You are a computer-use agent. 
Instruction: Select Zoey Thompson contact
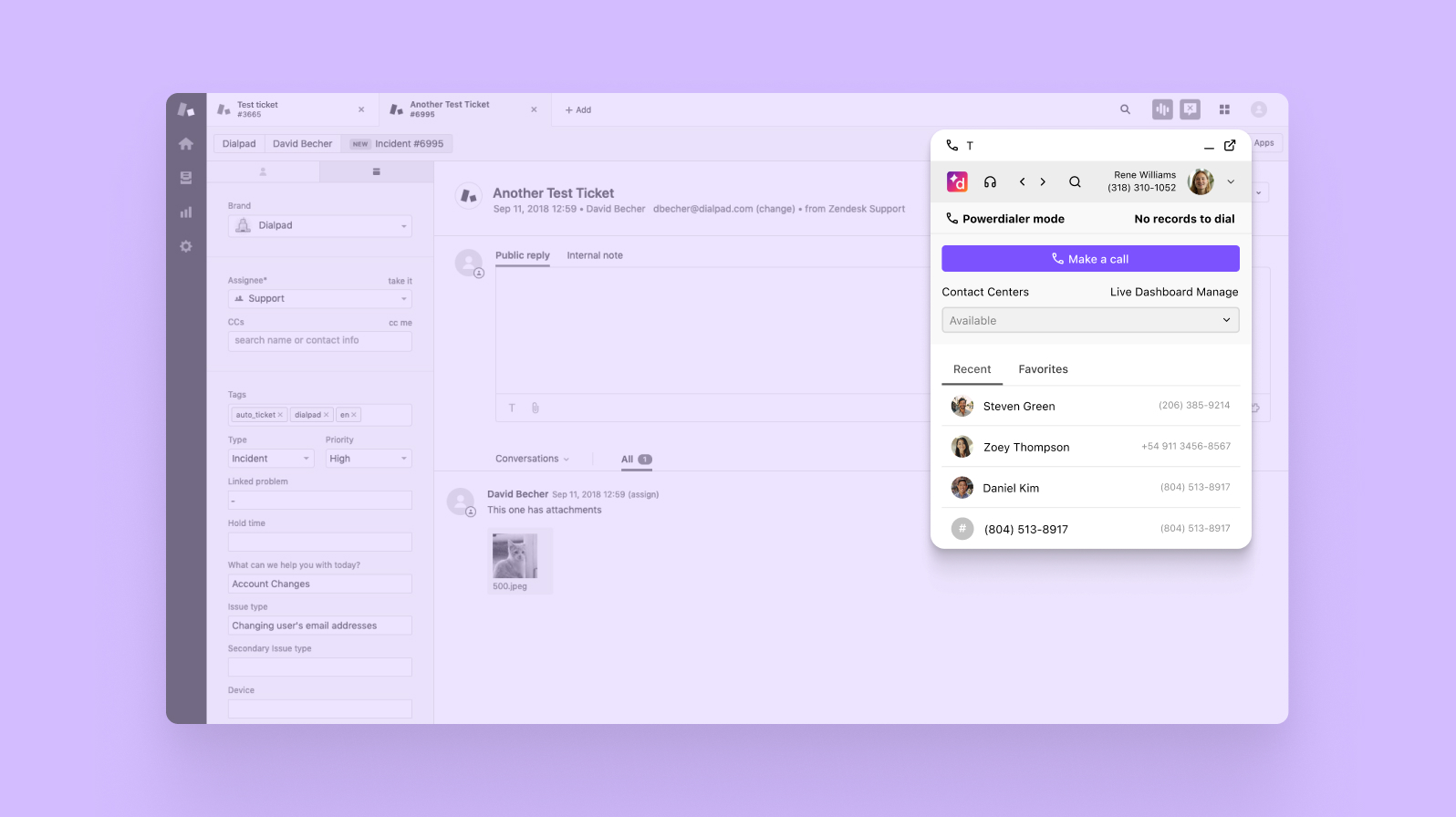[x=1090, y=447]
